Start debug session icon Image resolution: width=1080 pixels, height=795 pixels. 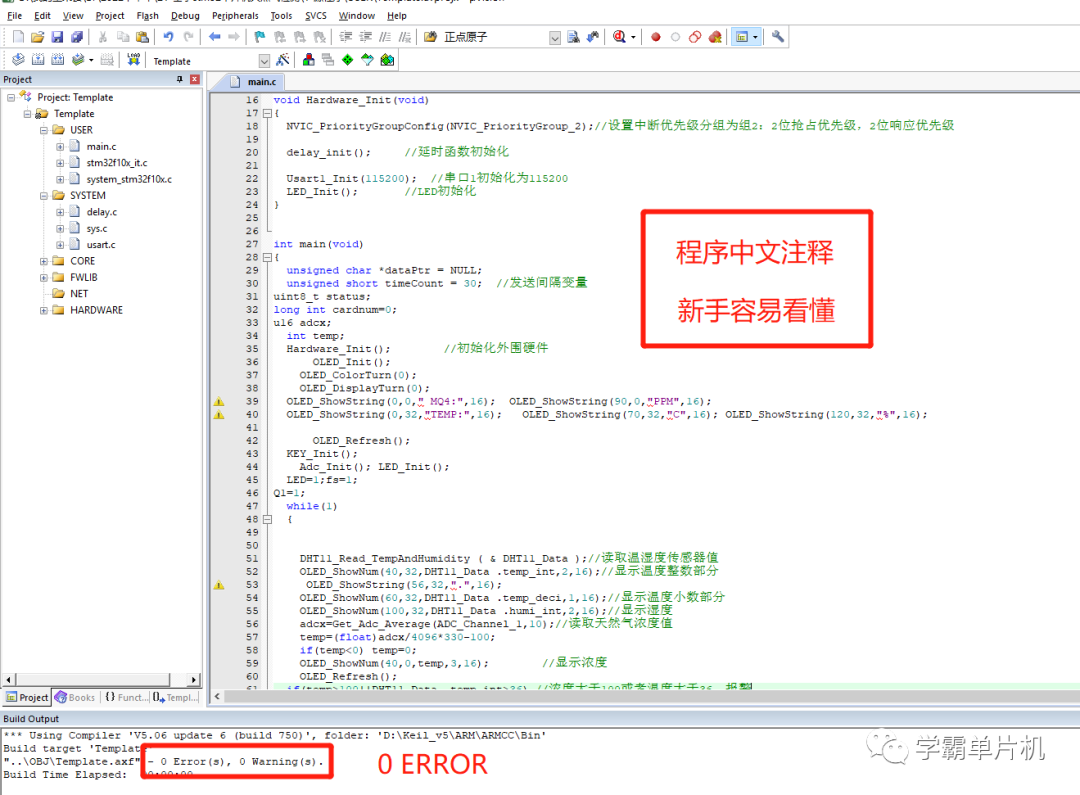[619, 37]
